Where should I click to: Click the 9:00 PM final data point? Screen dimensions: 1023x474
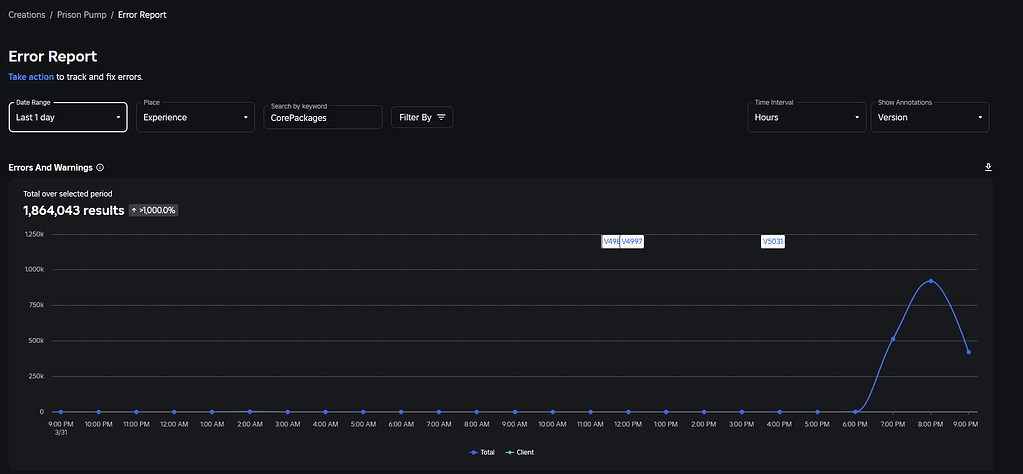coord(968,352)
